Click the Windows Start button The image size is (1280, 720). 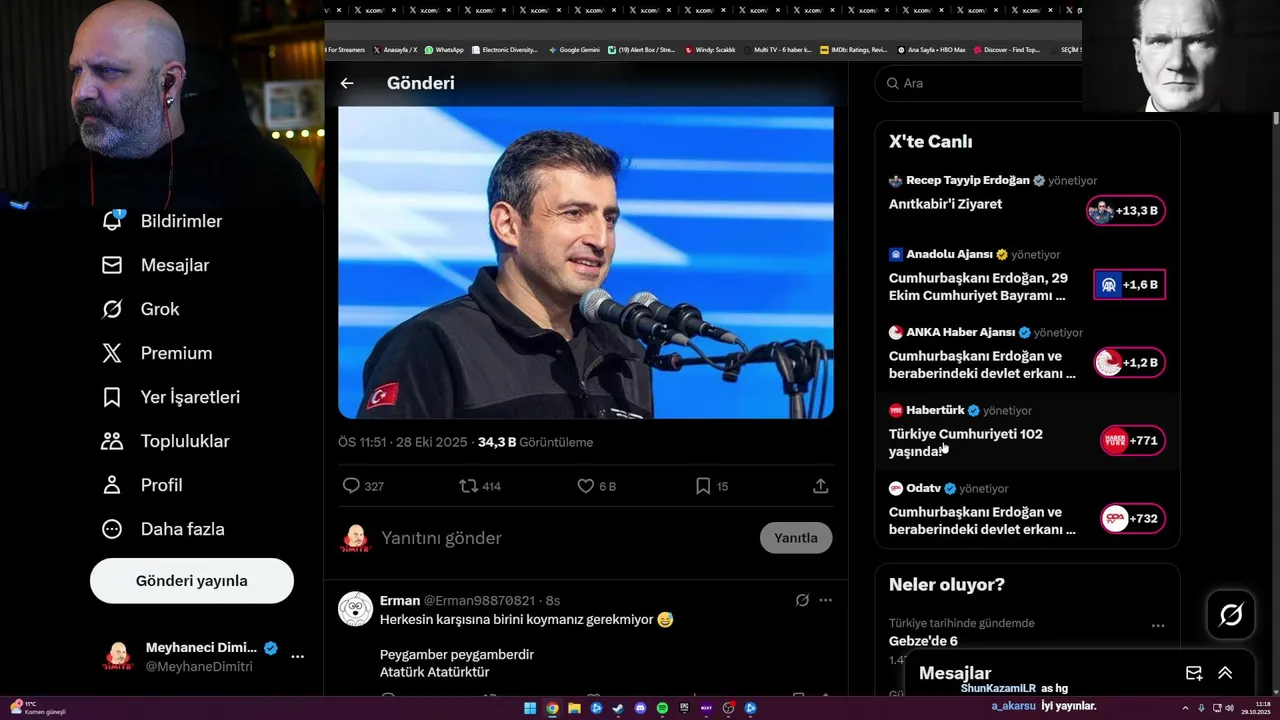(530, 708)
